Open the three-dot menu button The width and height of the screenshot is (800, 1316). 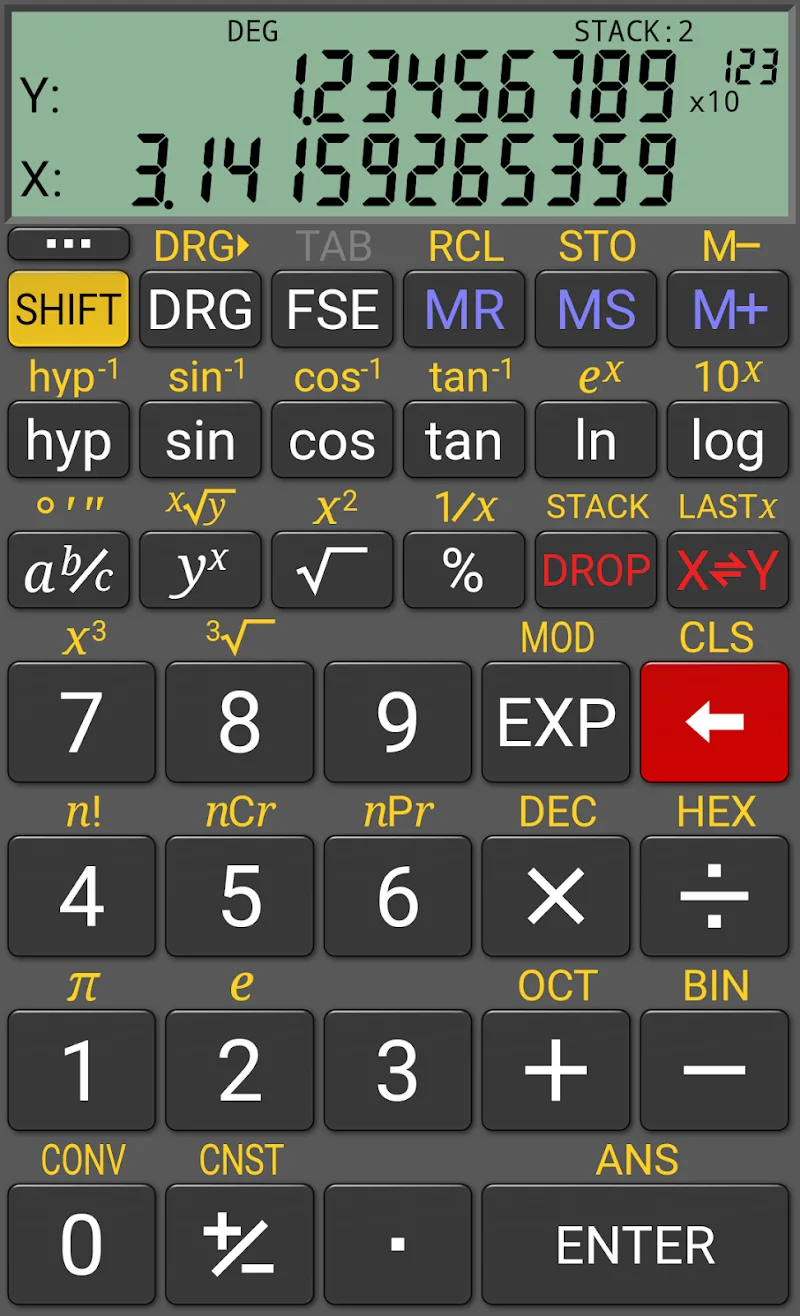68,243
